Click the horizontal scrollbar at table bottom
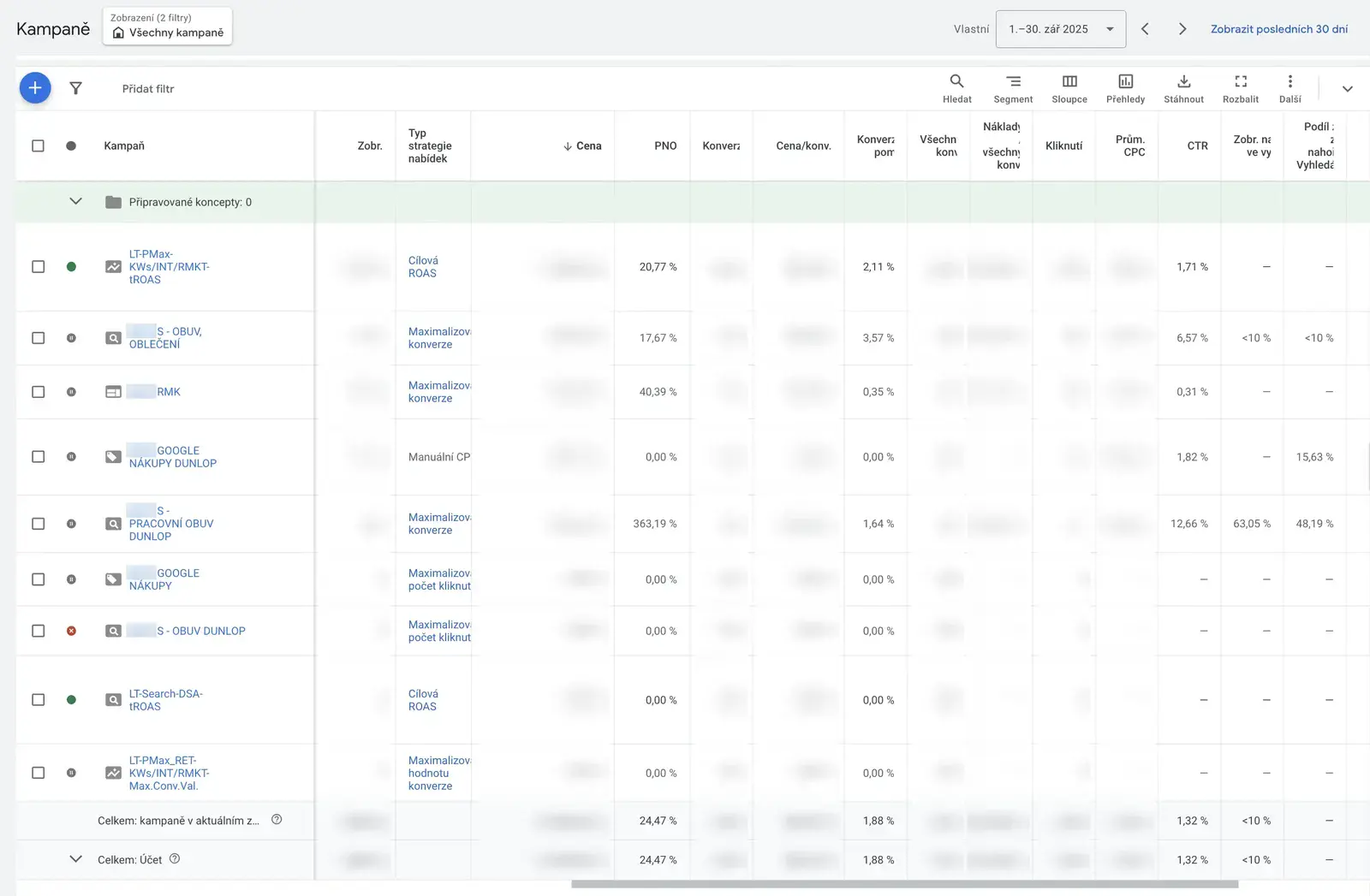 coord(904,884)
